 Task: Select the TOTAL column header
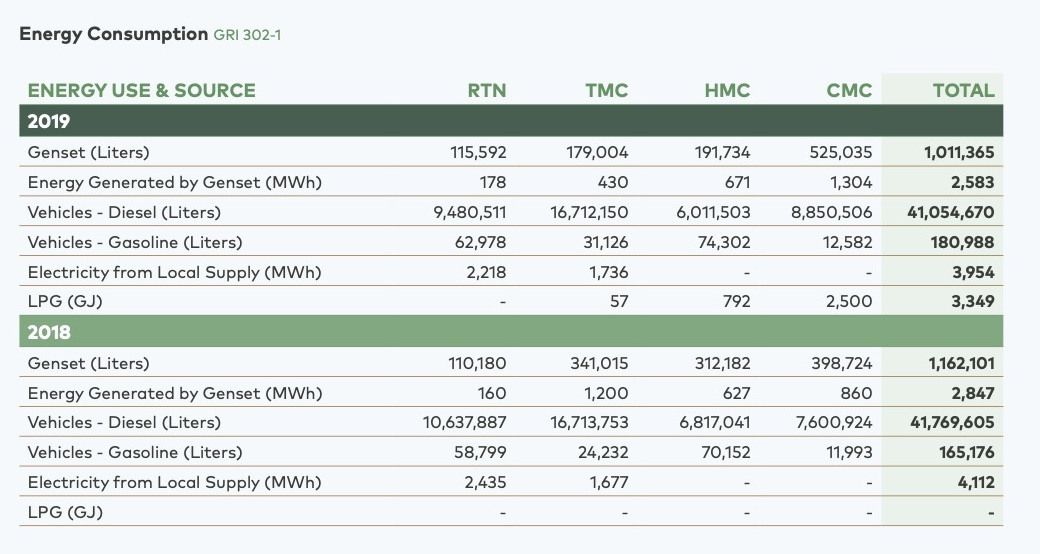tap(964, 90)
